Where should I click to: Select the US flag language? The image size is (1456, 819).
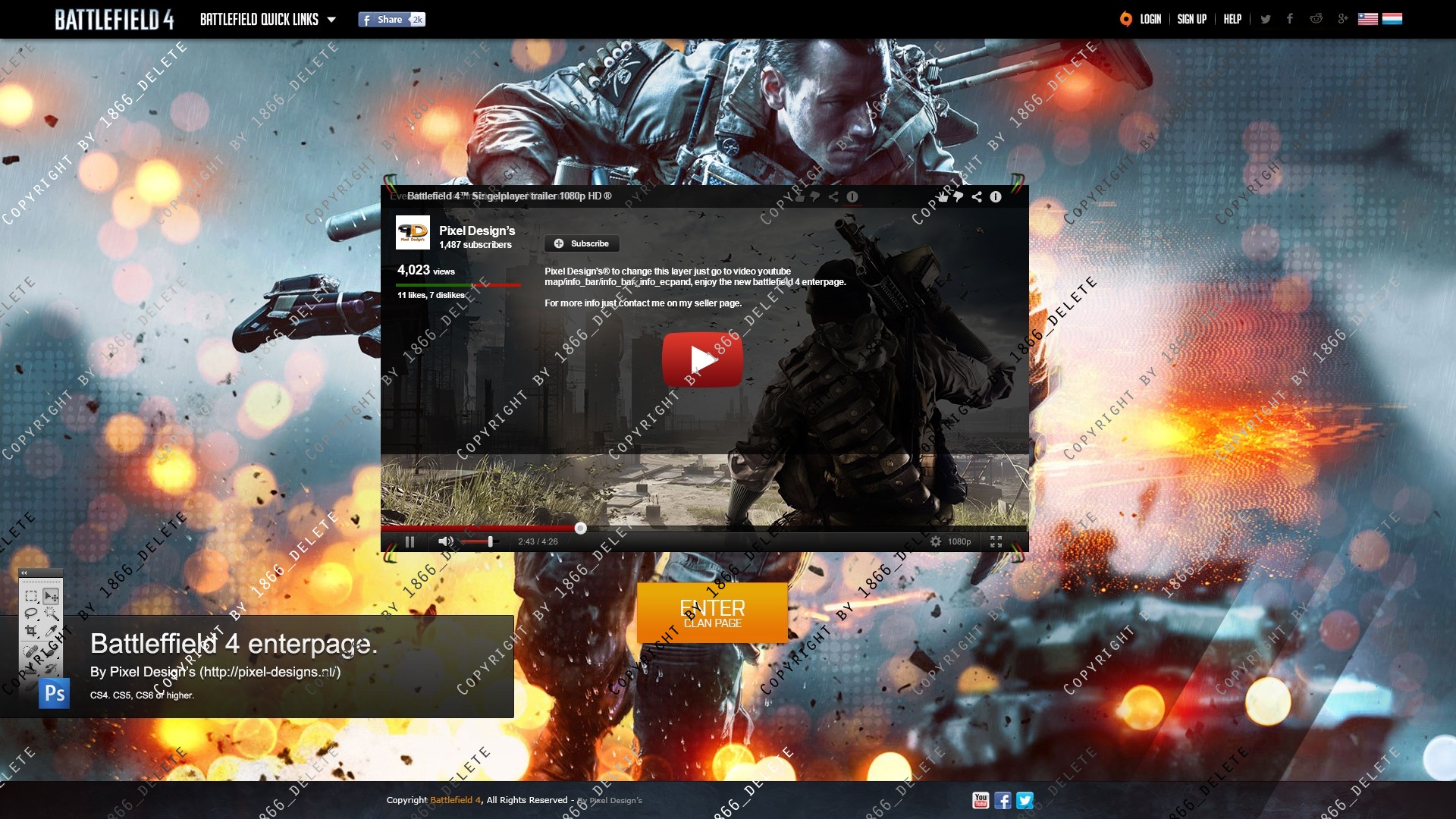[1367, 19]
